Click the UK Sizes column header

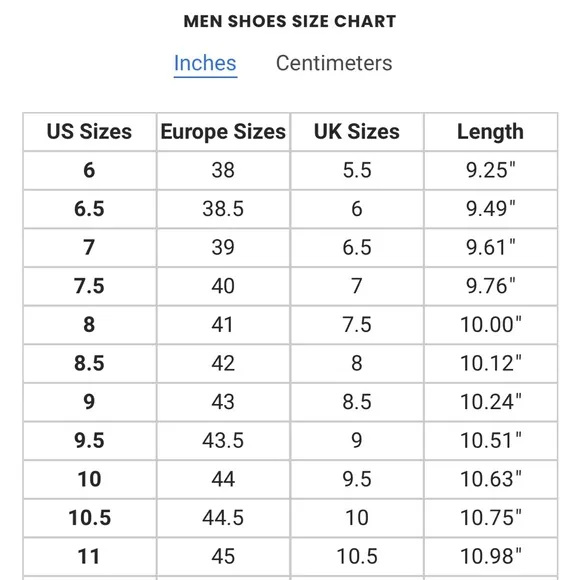click(x=357, y=132)
